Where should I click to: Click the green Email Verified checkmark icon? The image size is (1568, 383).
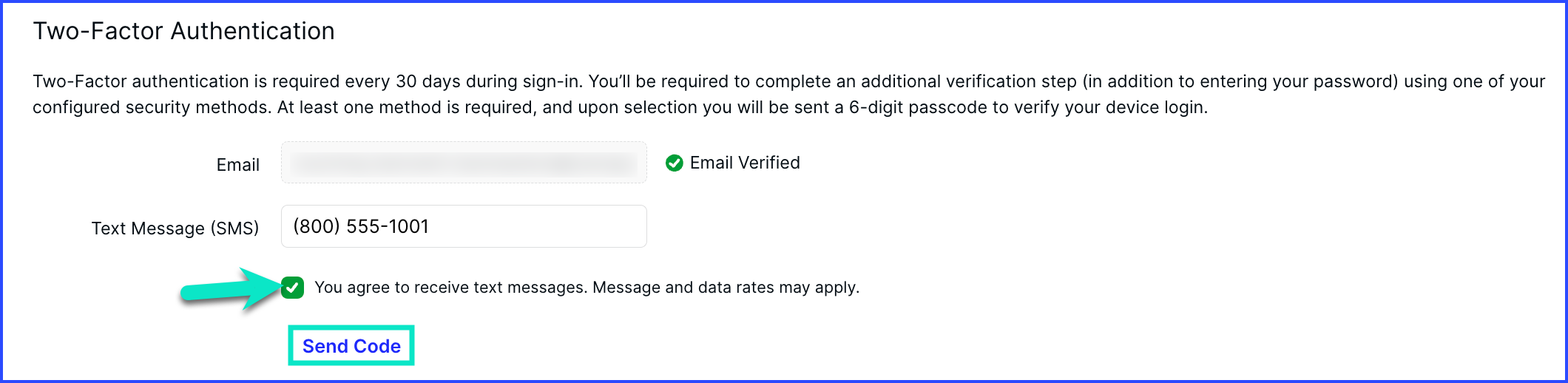[674, 163]
